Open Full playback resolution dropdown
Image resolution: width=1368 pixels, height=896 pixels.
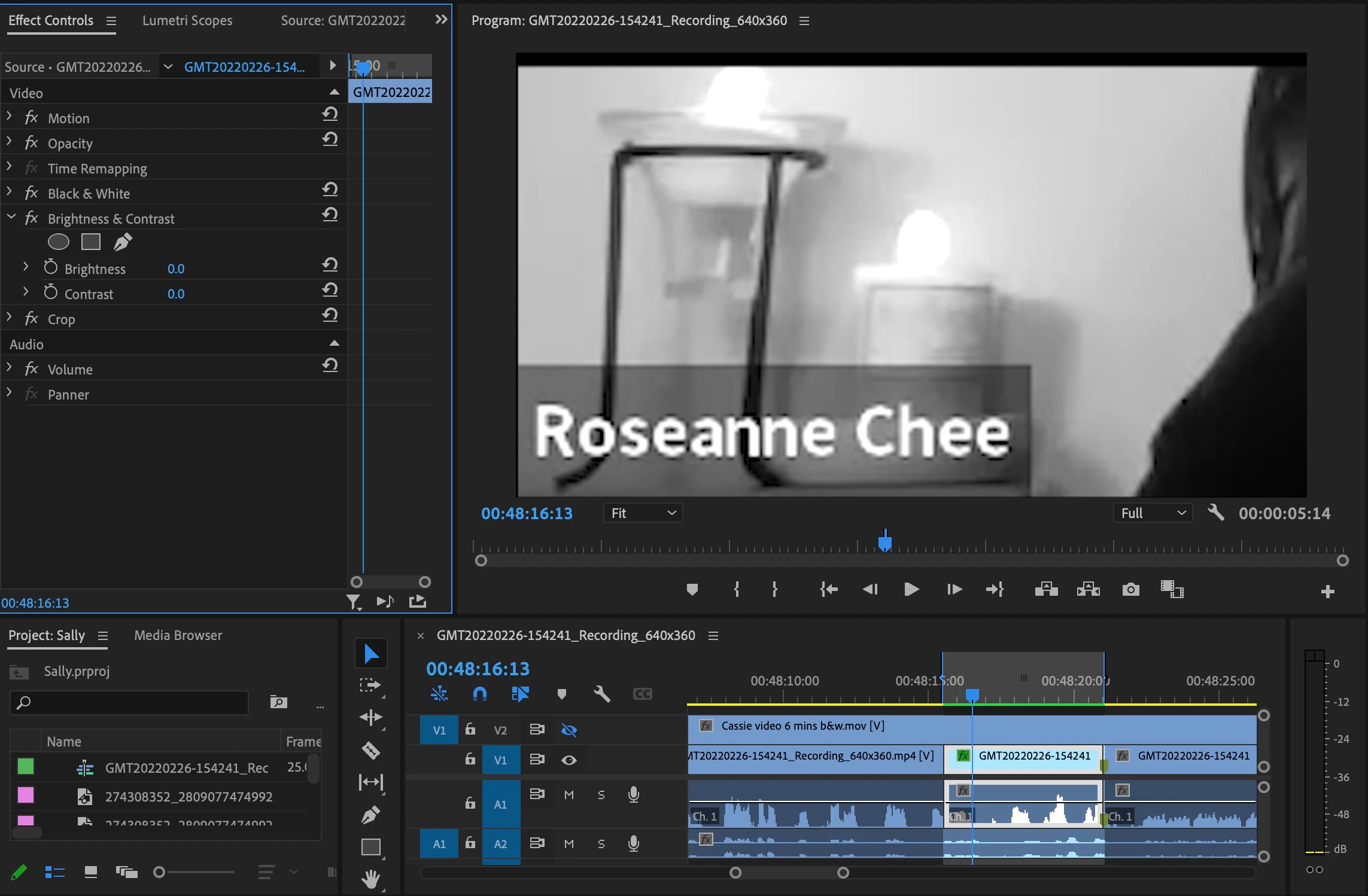tap(1153, 513)
